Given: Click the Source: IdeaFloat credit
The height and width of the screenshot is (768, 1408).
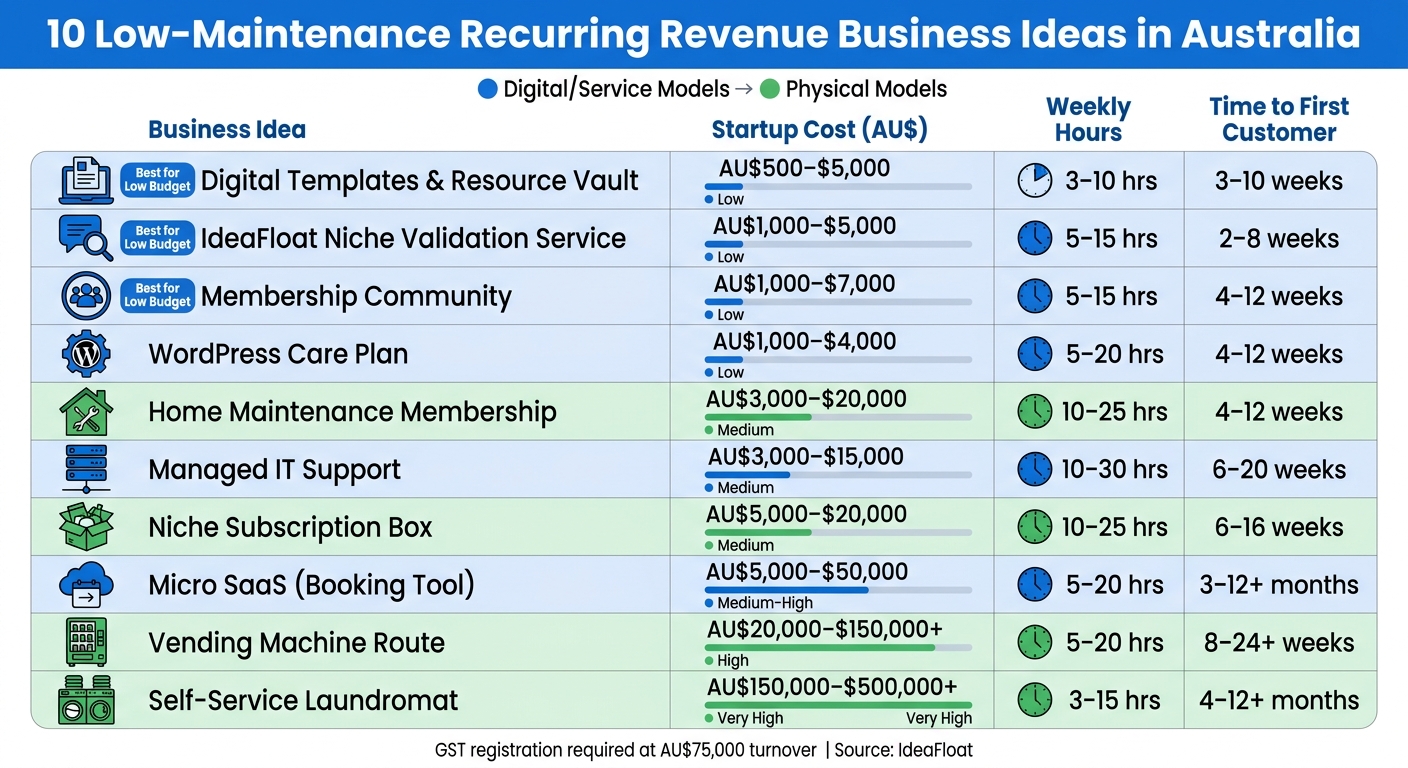Looking at the screenshot, I should coord(905,749).
